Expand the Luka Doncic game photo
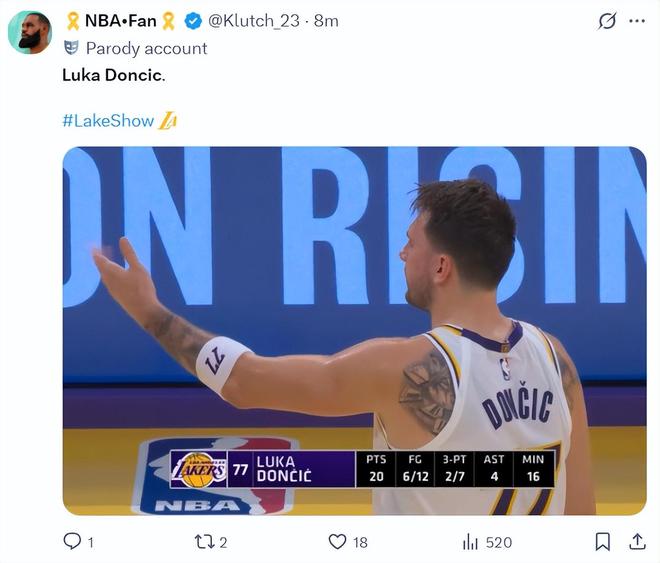The width and height of the screenshot is (660, 563). 354,330
